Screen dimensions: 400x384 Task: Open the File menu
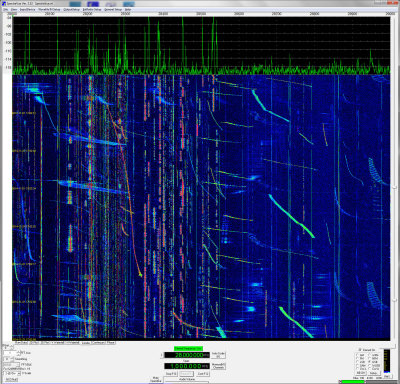click(x=5, y=10)
